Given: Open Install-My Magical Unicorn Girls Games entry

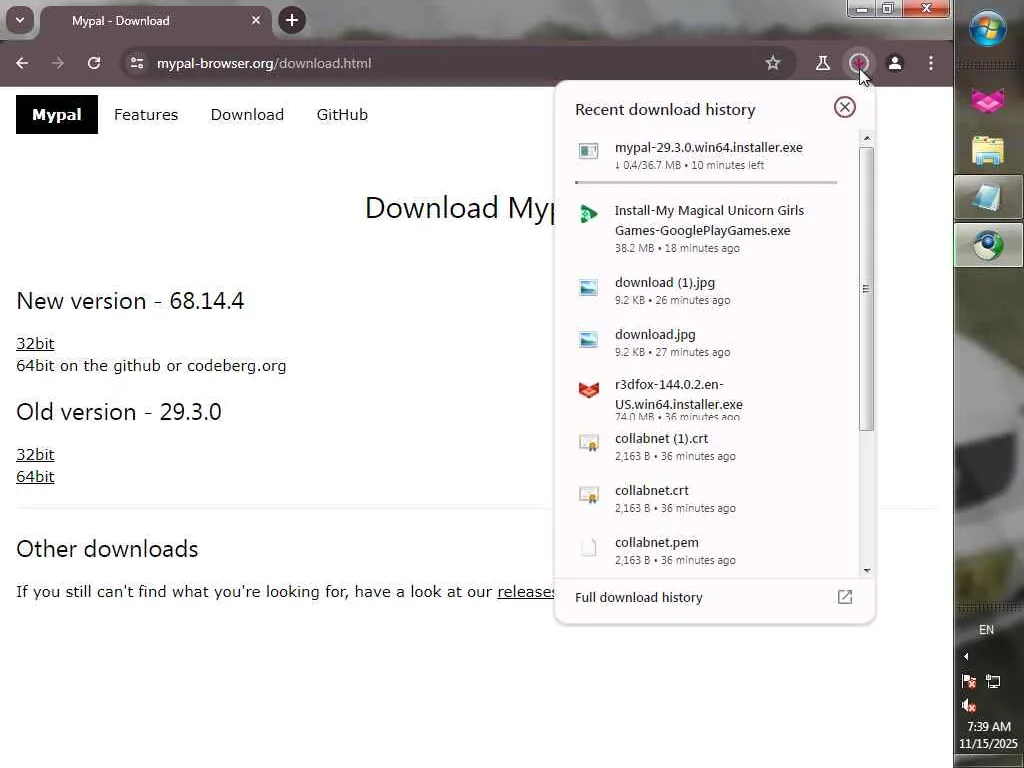Looking at the screenshot, I should (x=707, y=229).
